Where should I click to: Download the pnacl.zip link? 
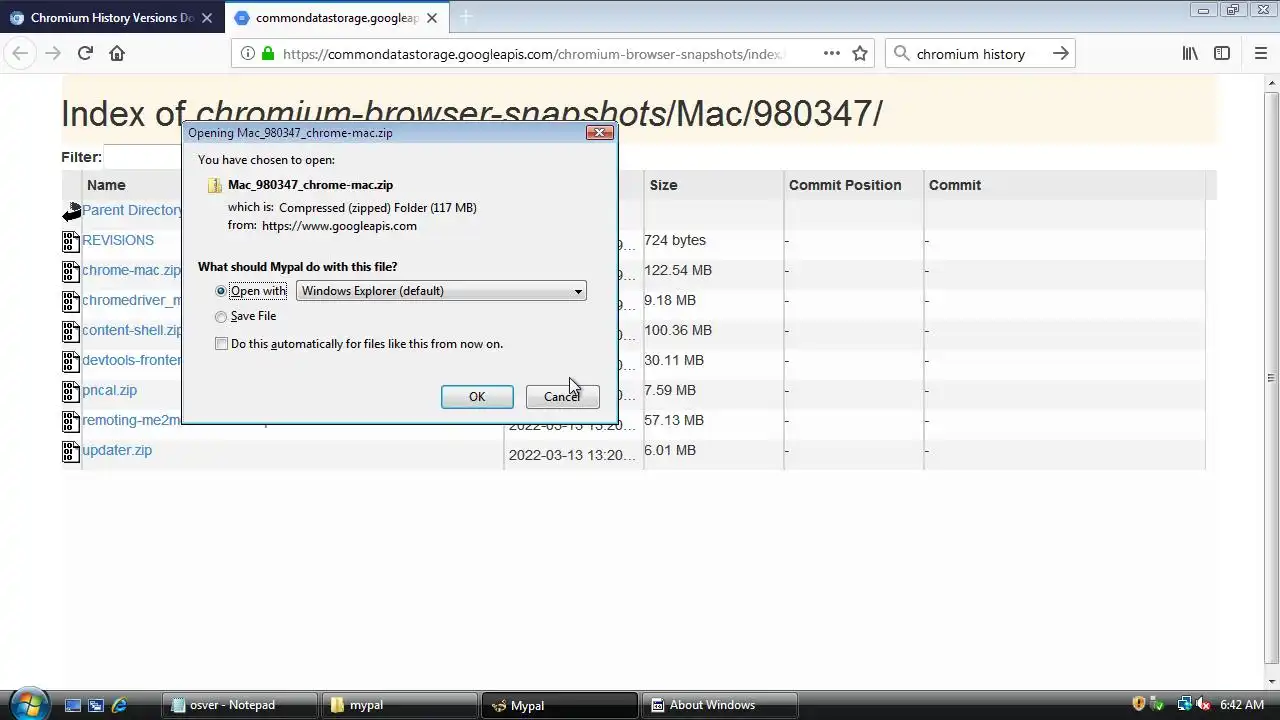(x=109, y=390)
